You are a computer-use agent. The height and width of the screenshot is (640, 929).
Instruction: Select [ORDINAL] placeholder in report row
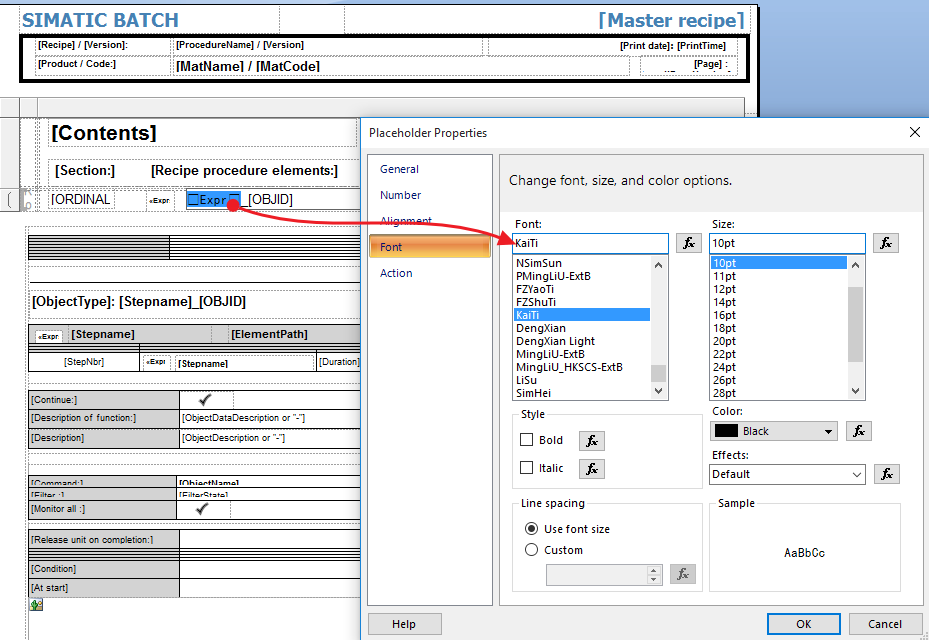(x=81, y=200)
